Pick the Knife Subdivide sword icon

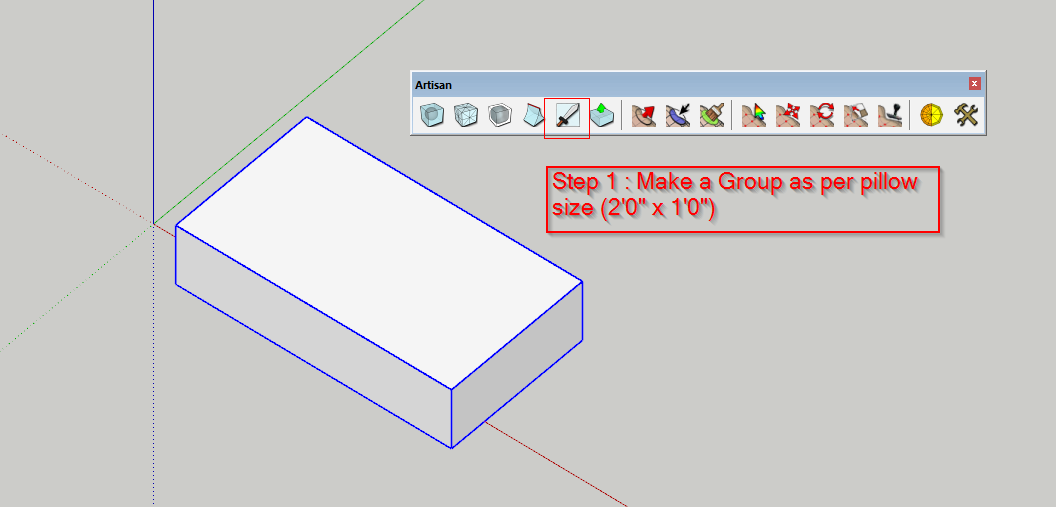coord(567,115)
